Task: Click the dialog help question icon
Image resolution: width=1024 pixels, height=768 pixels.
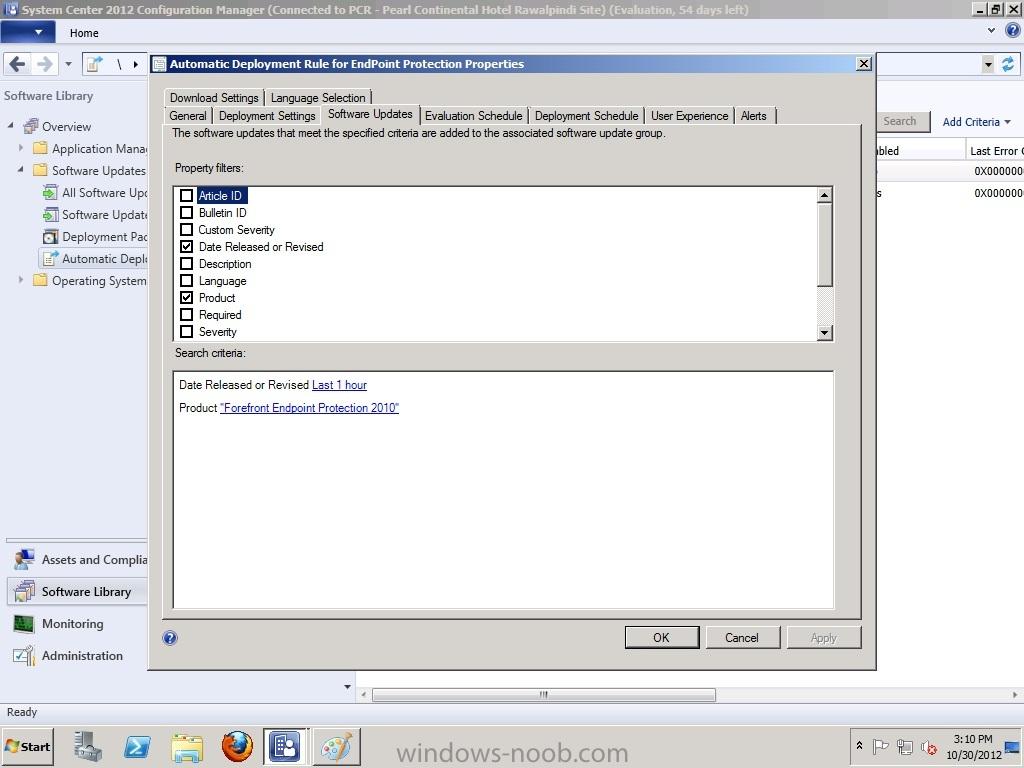Action: [170, 638]
